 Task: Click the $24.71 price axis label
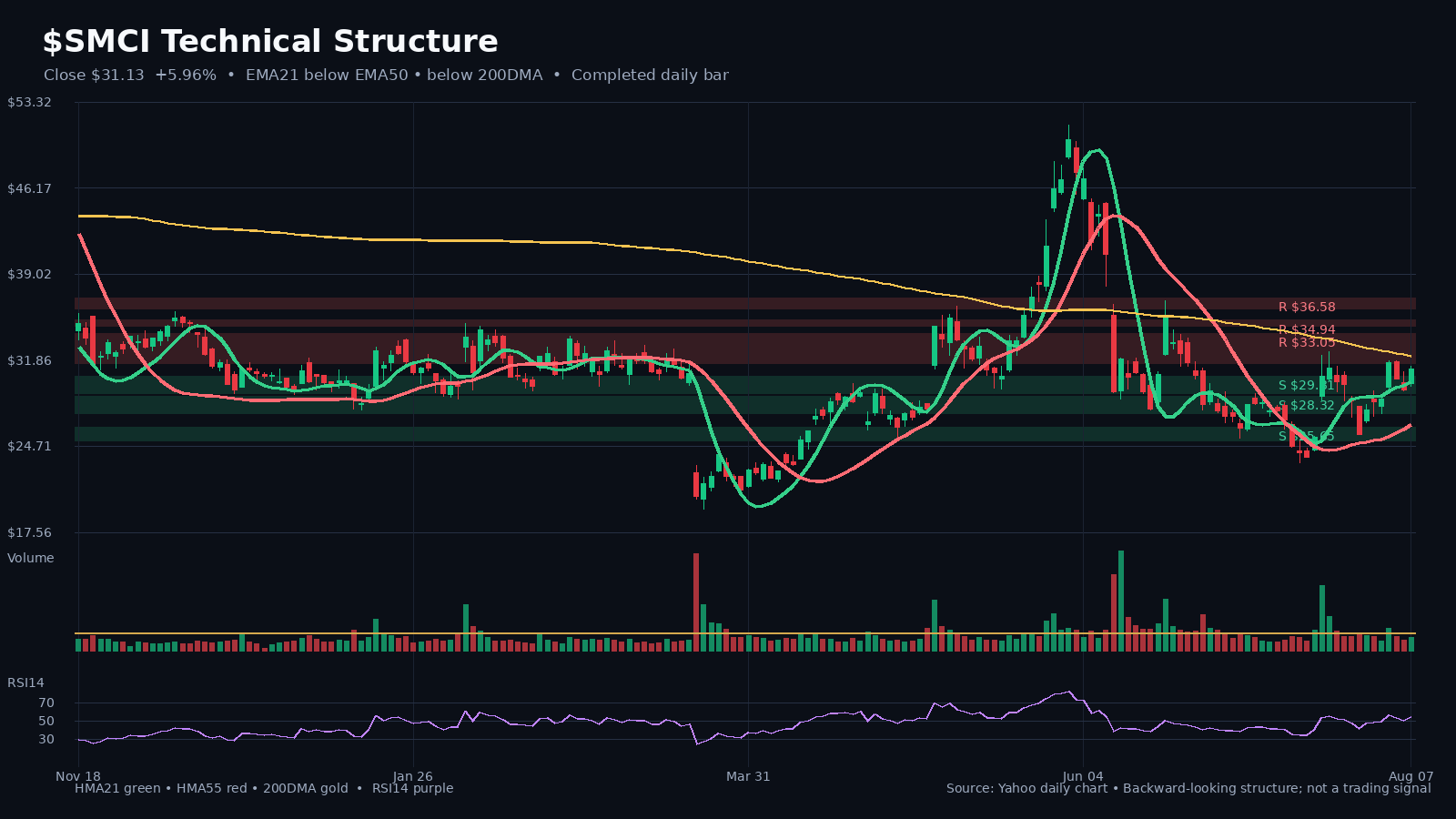(x=29, y=446)
